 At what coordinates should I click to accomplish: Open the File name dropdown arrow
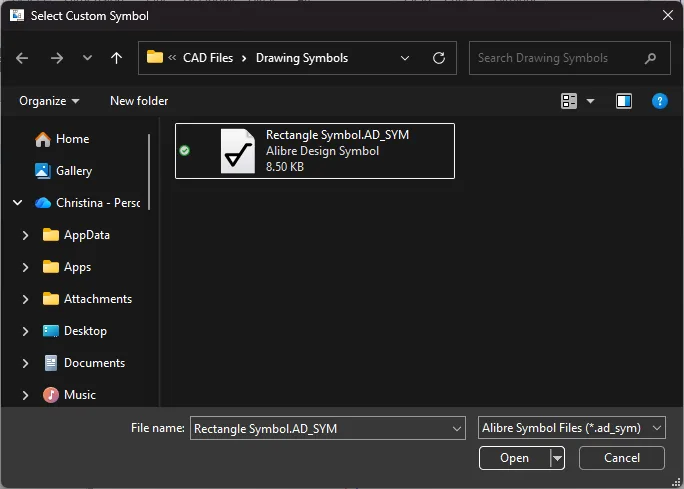coord(457,428)
